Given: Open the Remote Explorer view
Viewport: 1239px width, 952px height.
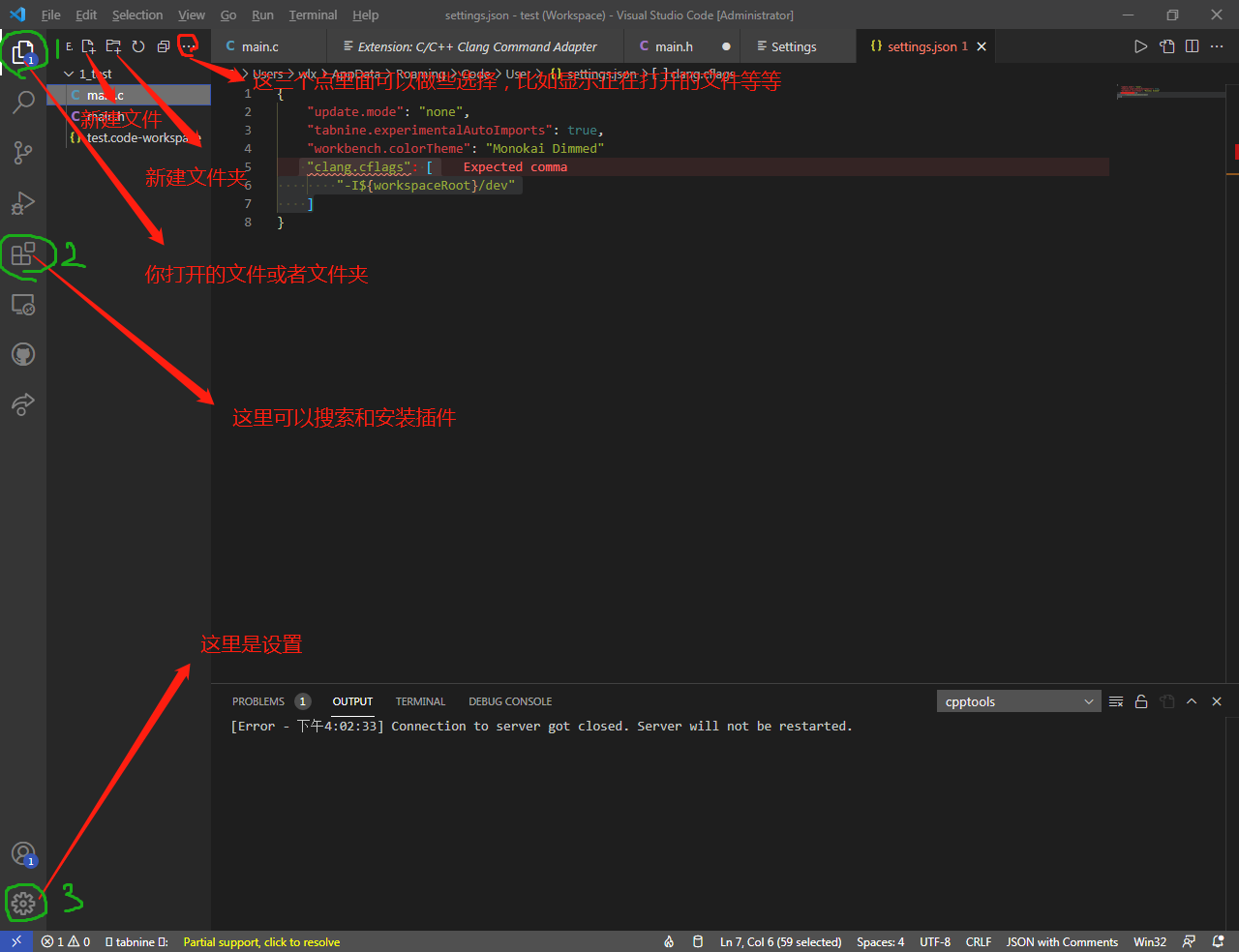Looking at the screenshot, I should pyautogui.click(x=23, y=305).
